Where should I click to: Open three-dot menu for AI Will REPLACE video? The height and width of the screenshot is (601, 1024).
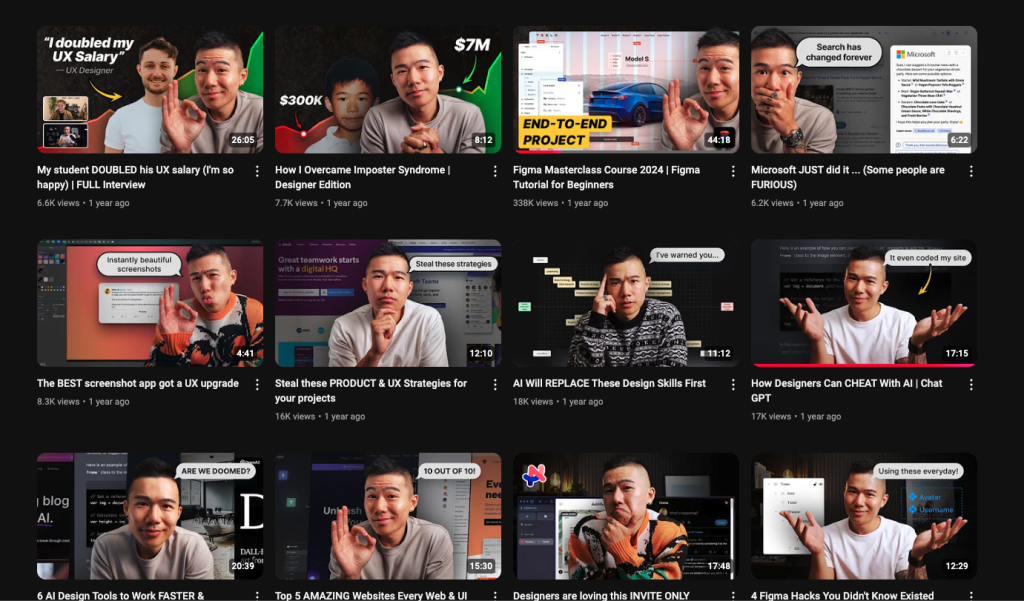(x=733, y=385)
